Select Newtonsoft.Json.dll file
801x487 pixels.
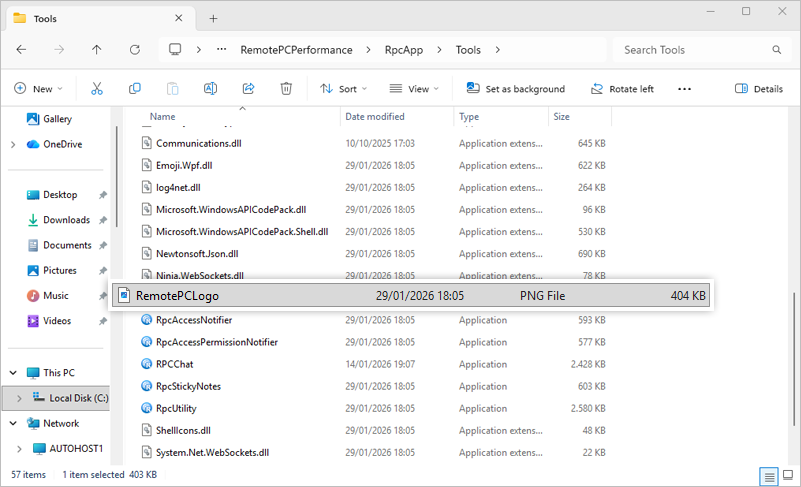197,253
